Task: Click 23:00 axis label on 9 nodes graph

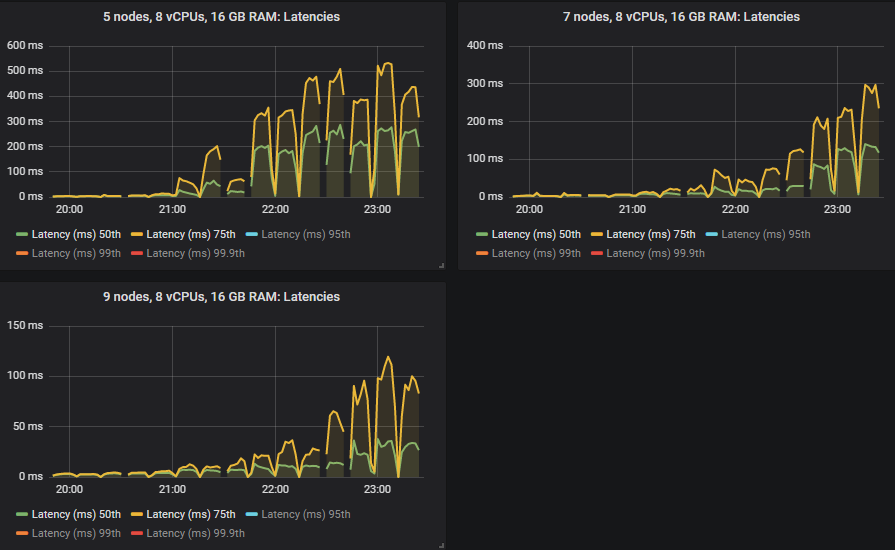Action: click(378, 490)
